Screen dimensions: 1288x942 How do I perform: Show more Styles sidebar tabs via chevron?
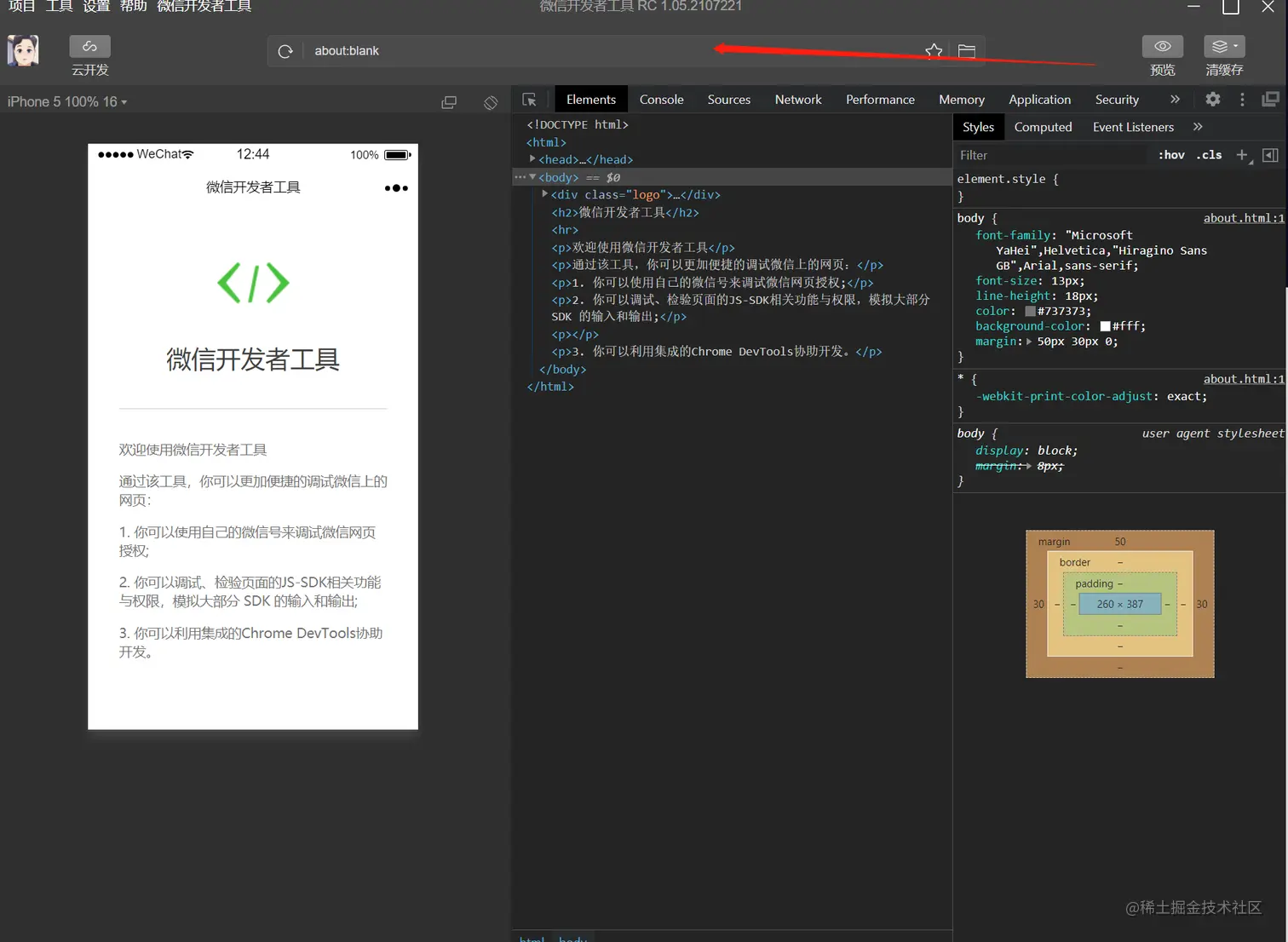click(x=1198, y=127)
